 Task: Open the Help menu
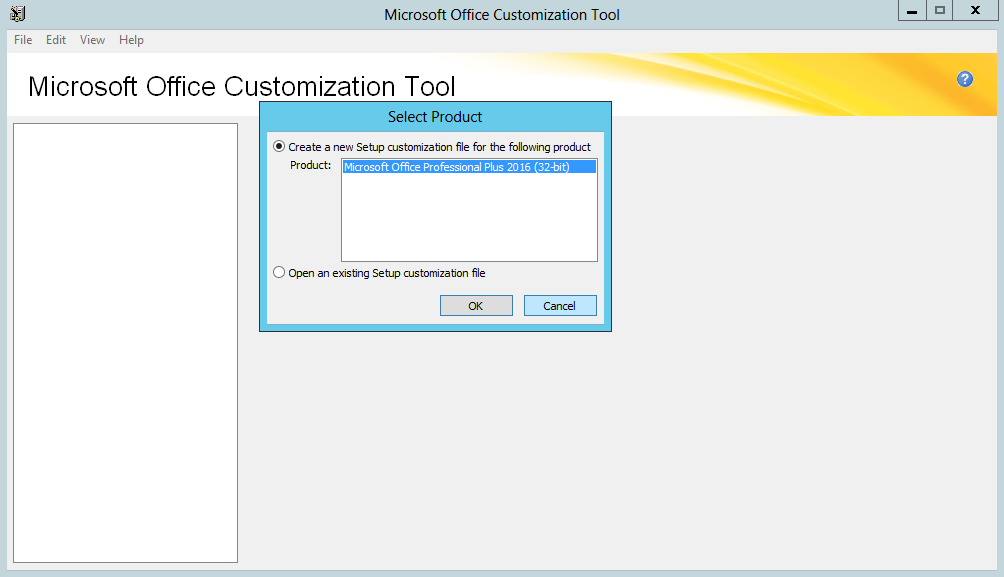pyautogui.click(x=131, y=40)
